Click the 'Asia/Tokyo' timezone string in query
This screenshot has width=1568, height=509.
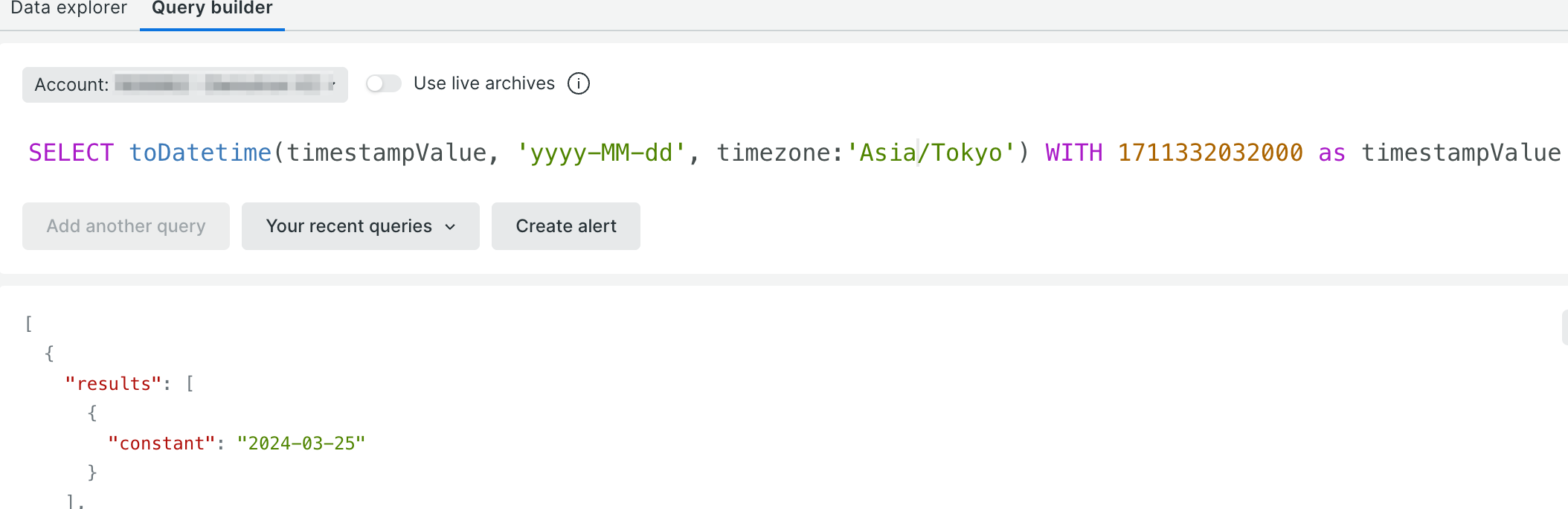[x=931, y=153]
